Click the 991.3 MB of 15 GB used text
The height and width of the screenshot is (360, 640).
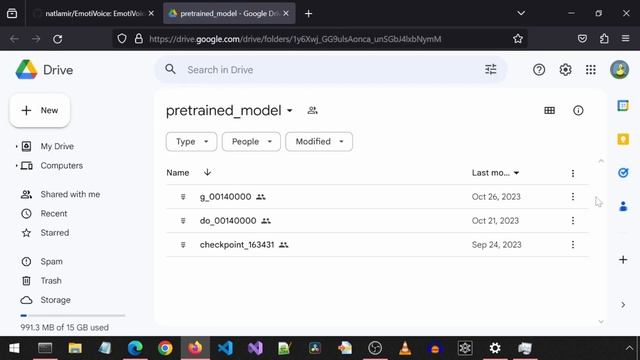click(64, 327)
